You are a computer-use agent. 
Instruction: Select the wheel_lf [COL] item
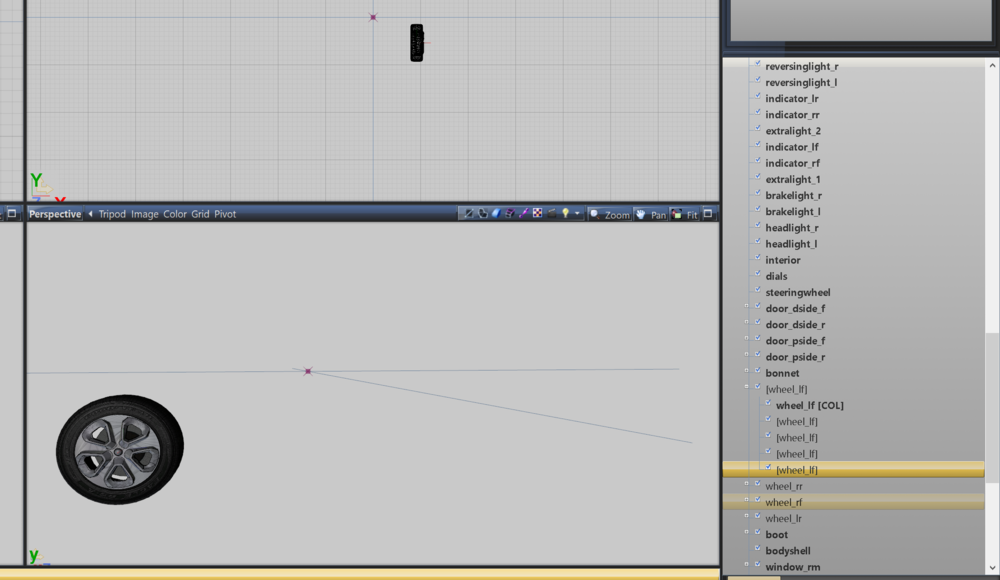(810, 405)
